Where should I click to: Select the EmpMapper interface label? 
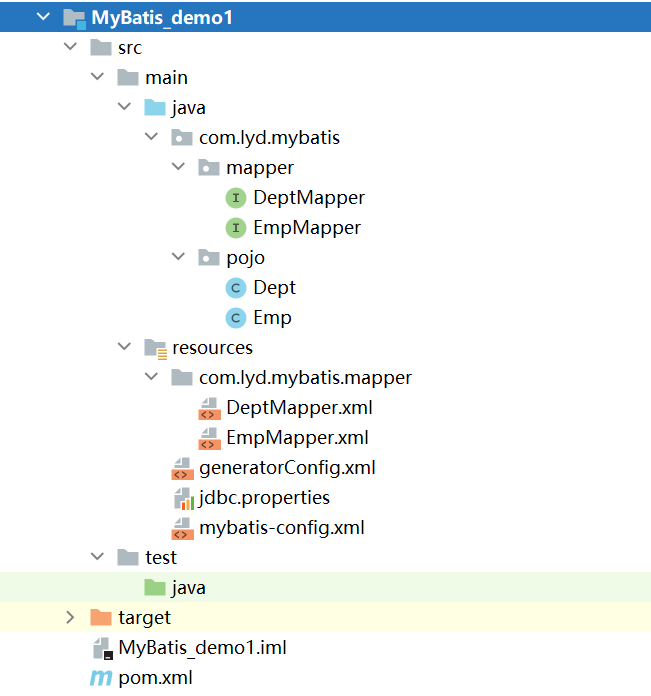(x=307, y=228)
